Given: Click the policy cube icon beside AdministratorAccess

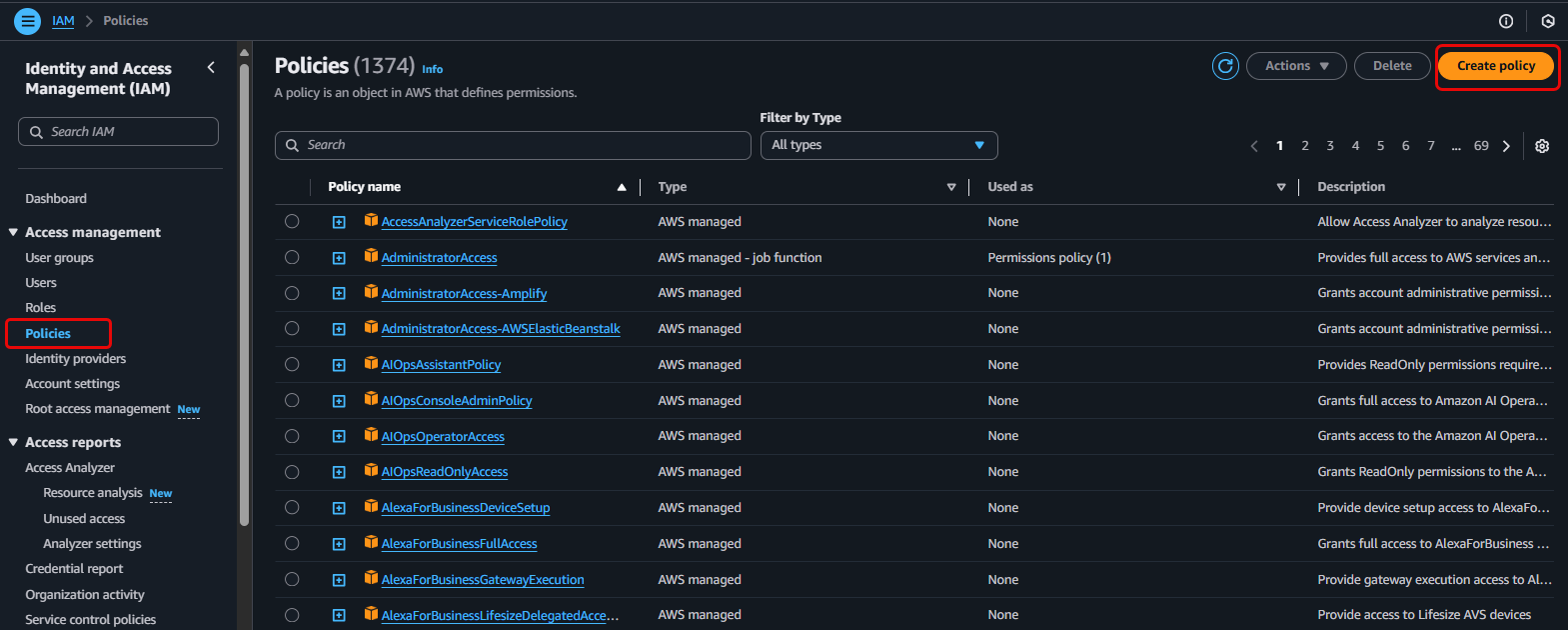Looking at the screenshot, I should pos(371,256).
